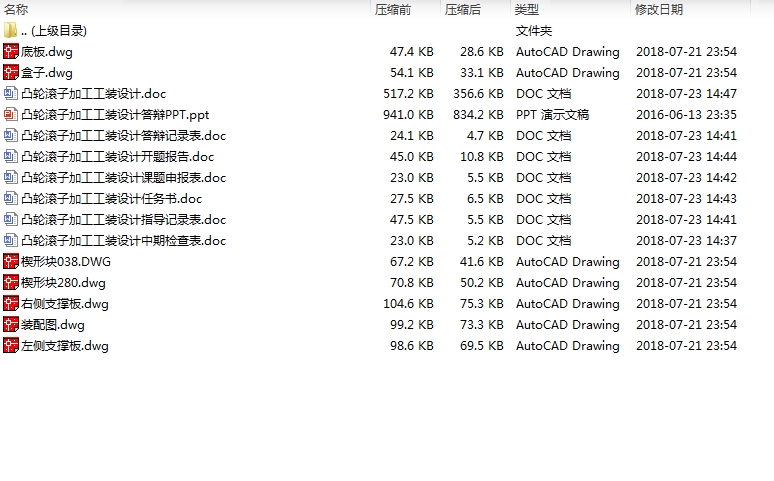Select file name 凸轮滚子加工工装设计任务书.doc
Screen dimensions: 774x481
tap(112, 199)
